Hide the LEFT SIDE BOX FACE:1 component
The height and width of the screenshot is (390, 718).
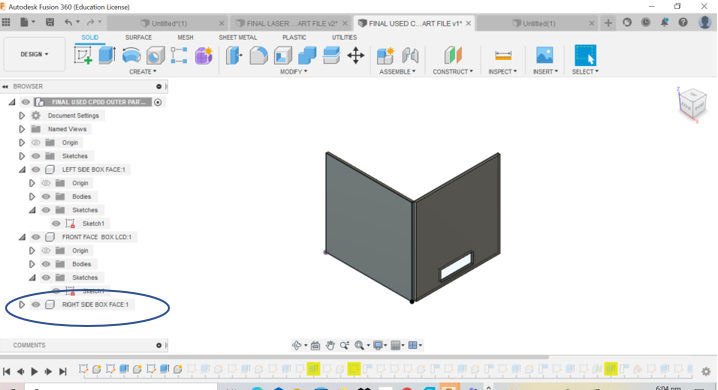(36, 170)
